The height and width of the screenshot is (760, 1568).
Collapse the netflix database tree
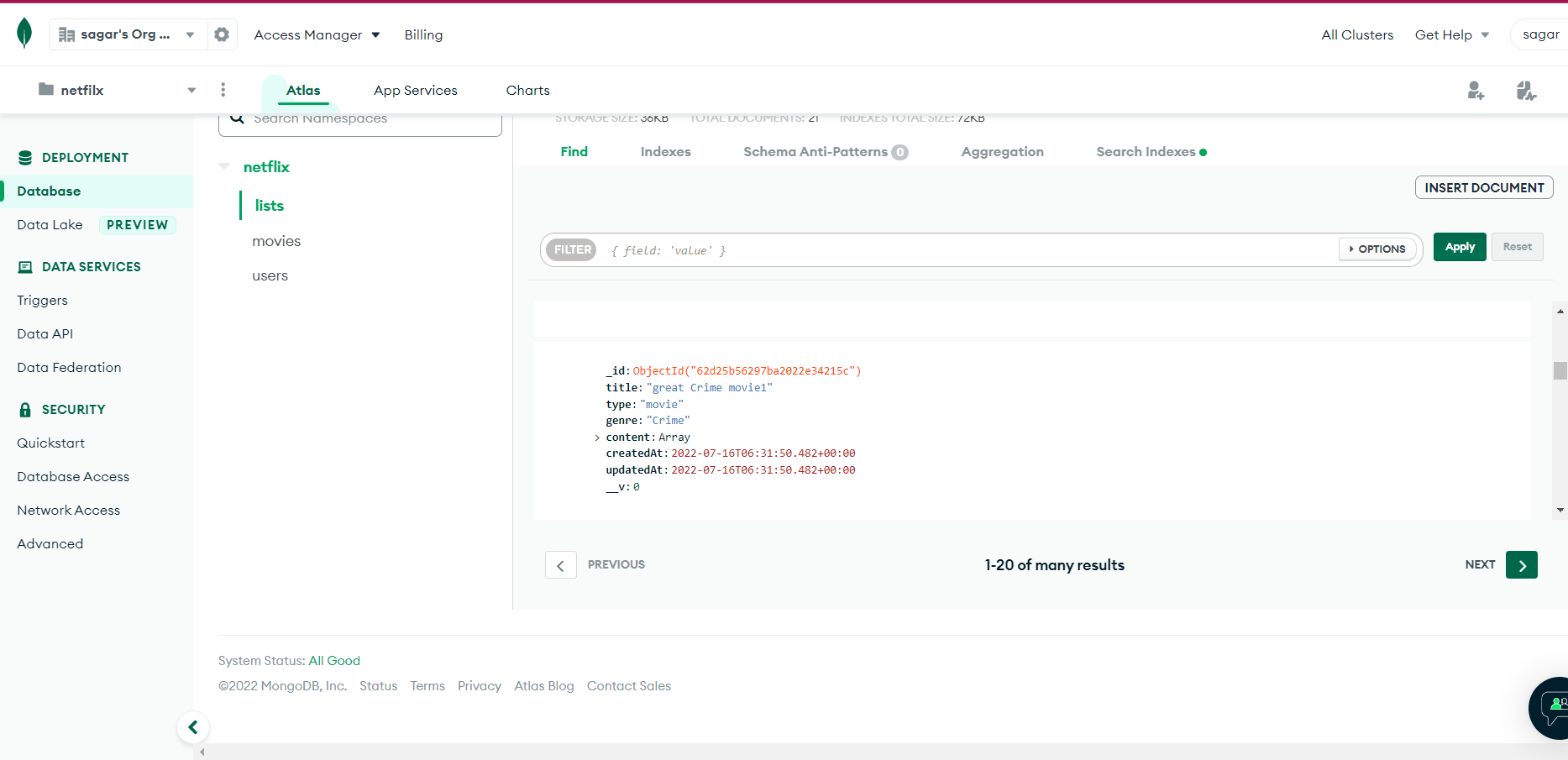point(223,166)
